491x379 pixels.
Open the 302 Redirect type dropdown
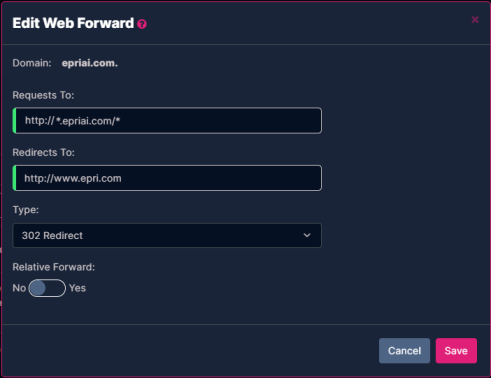coord(167,235)
